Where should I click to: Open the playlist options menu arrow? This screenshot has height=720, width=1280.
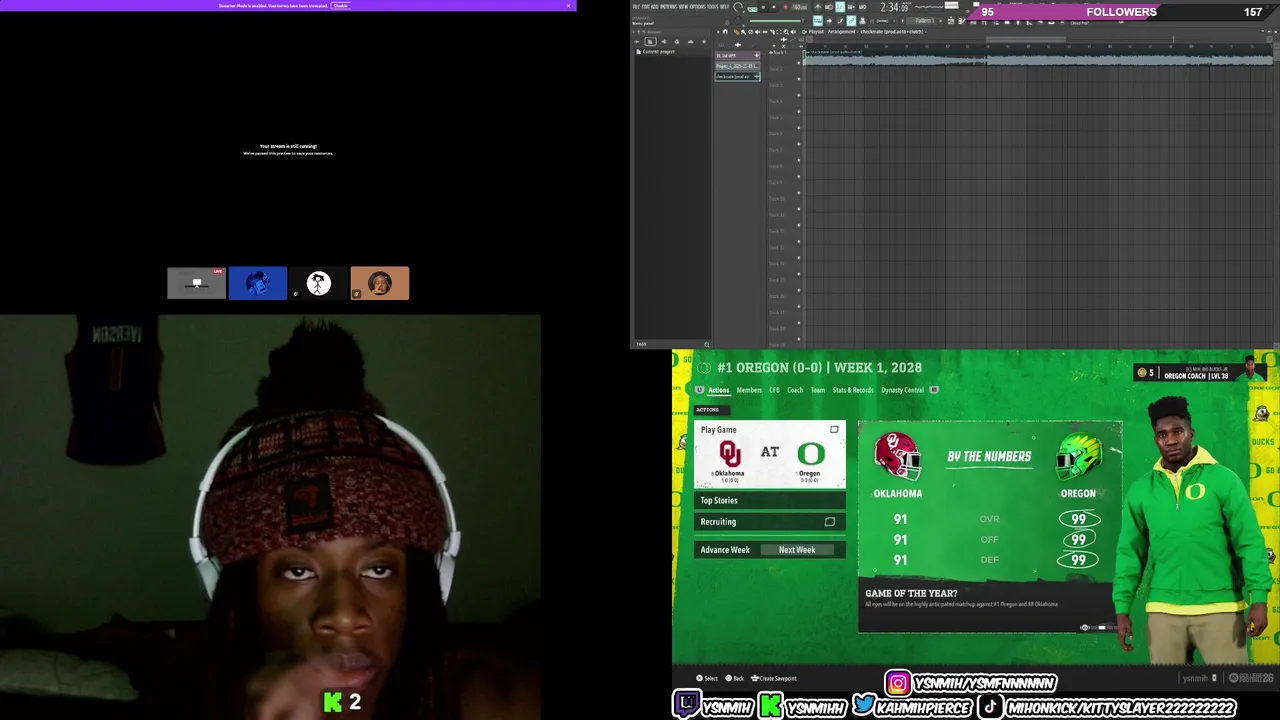tap(718, 32)
